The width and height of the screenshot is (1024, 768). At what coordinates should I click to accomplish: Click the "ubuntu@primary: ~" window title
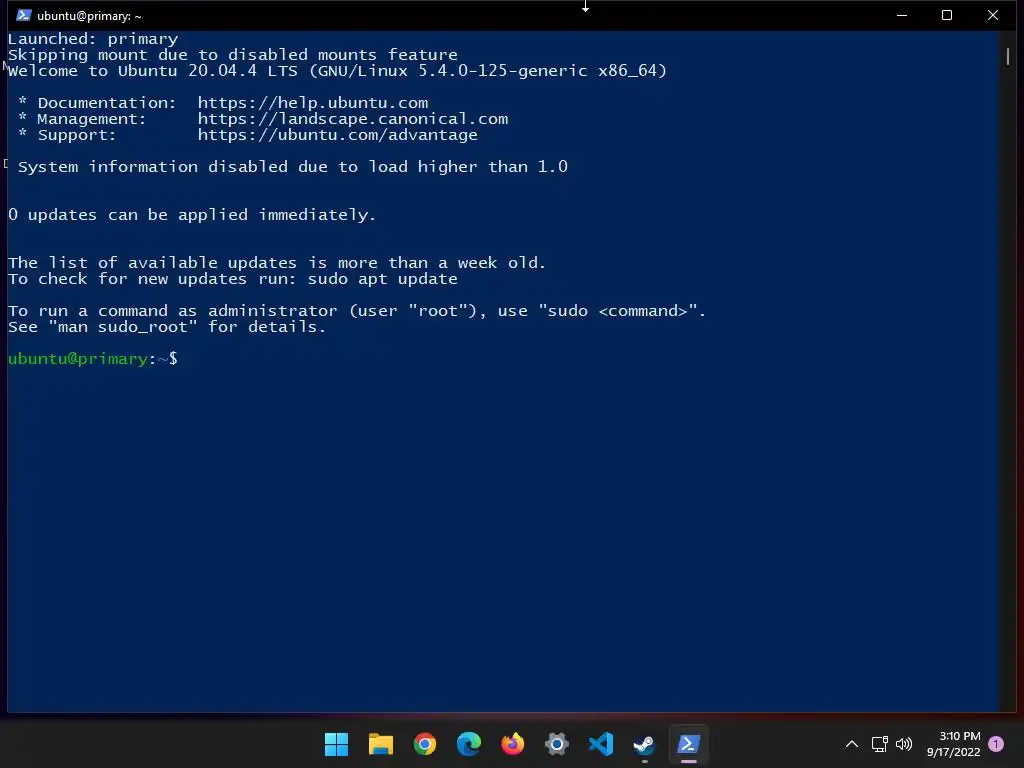[89, 16]
